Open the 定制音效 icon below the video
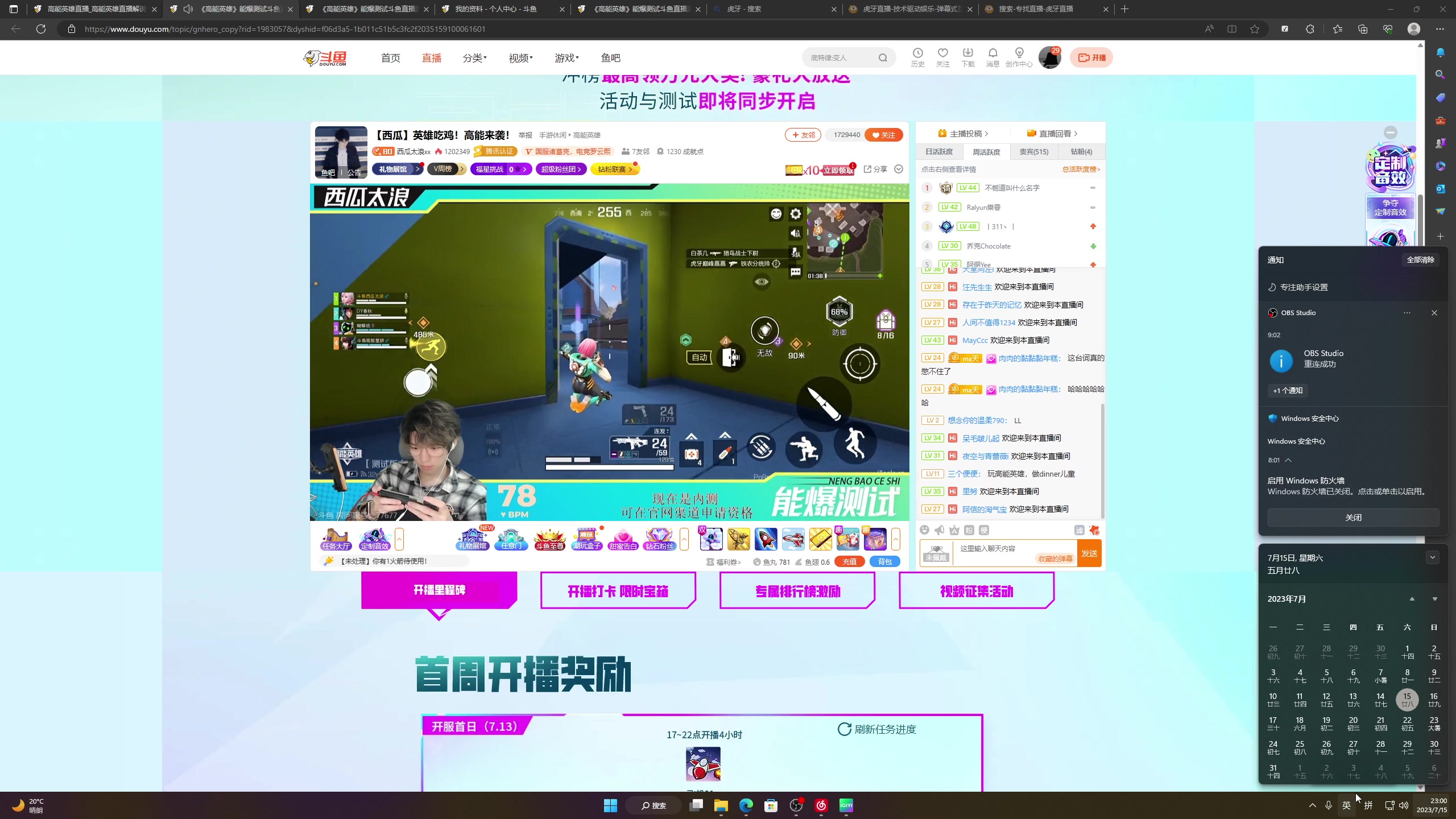Image resolution: width=1456 pixels, height=819 pixels. tap(375, 539)
